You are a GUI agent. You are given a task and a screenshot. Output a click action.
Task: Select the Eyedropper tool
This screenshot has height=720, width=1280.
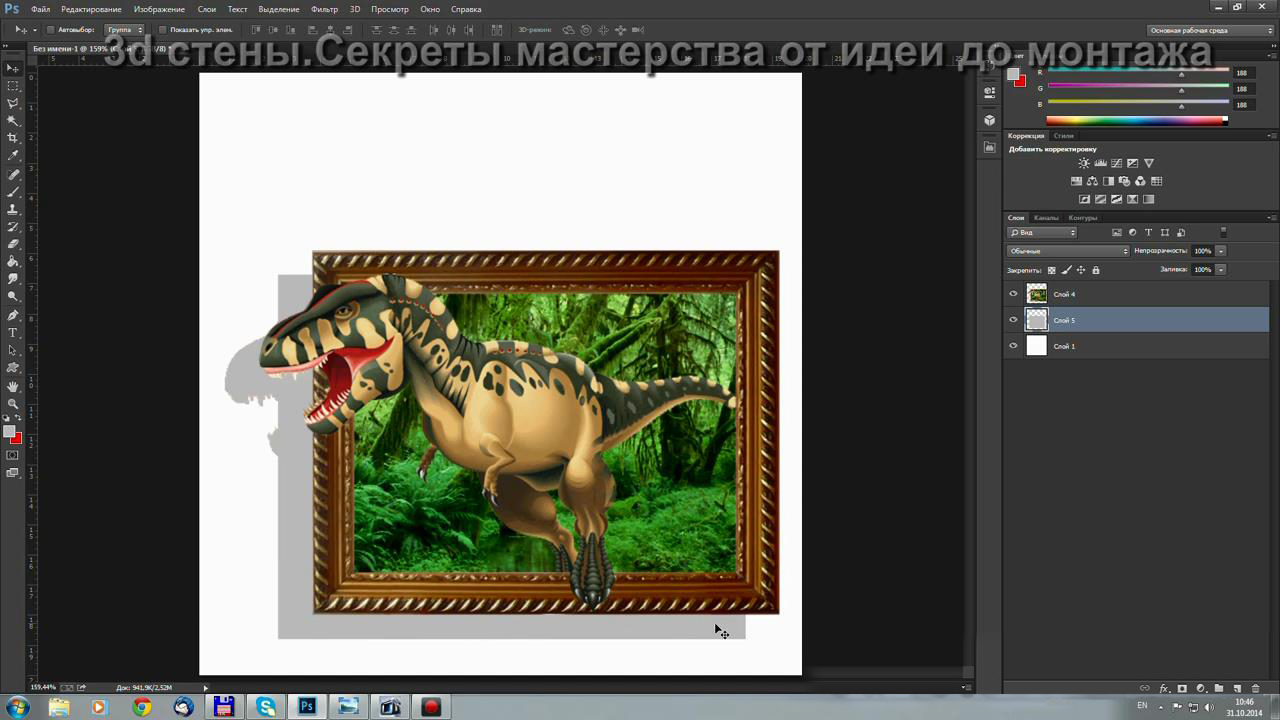coord(13,156)
